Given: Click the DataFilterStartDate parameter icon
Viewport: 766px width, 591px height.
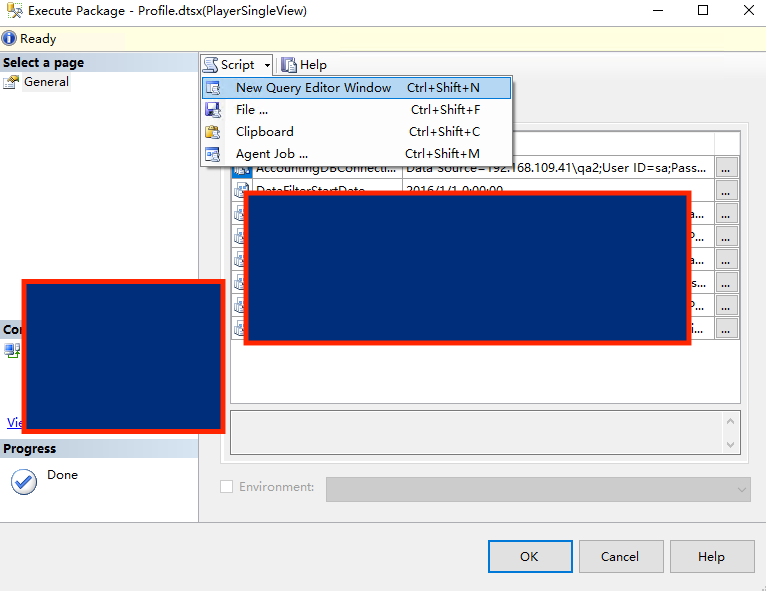Looking at the screenshot, I should click(x=241, y=189).
